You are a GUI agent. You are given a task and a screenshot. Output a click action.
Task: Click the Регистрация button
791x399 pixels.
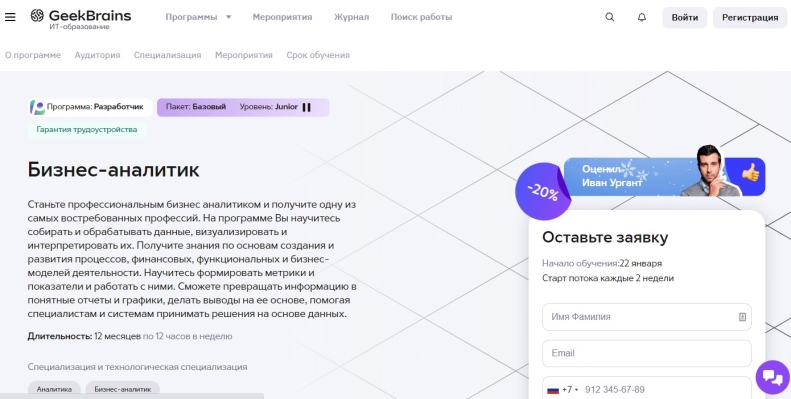click(750, 18)
